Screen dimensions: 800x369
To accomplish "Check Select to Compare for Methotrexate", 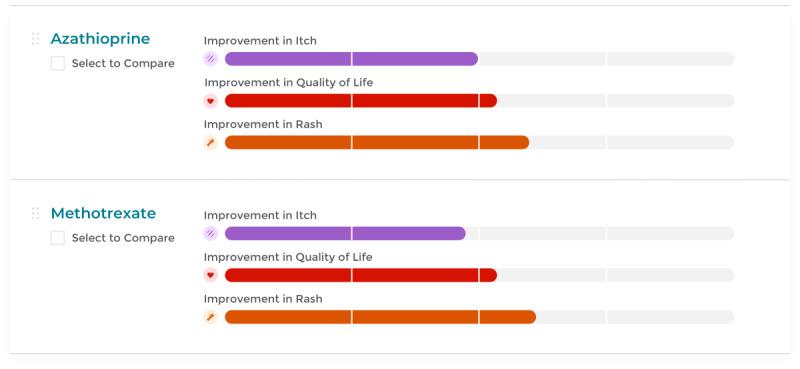I will (58, 238).
